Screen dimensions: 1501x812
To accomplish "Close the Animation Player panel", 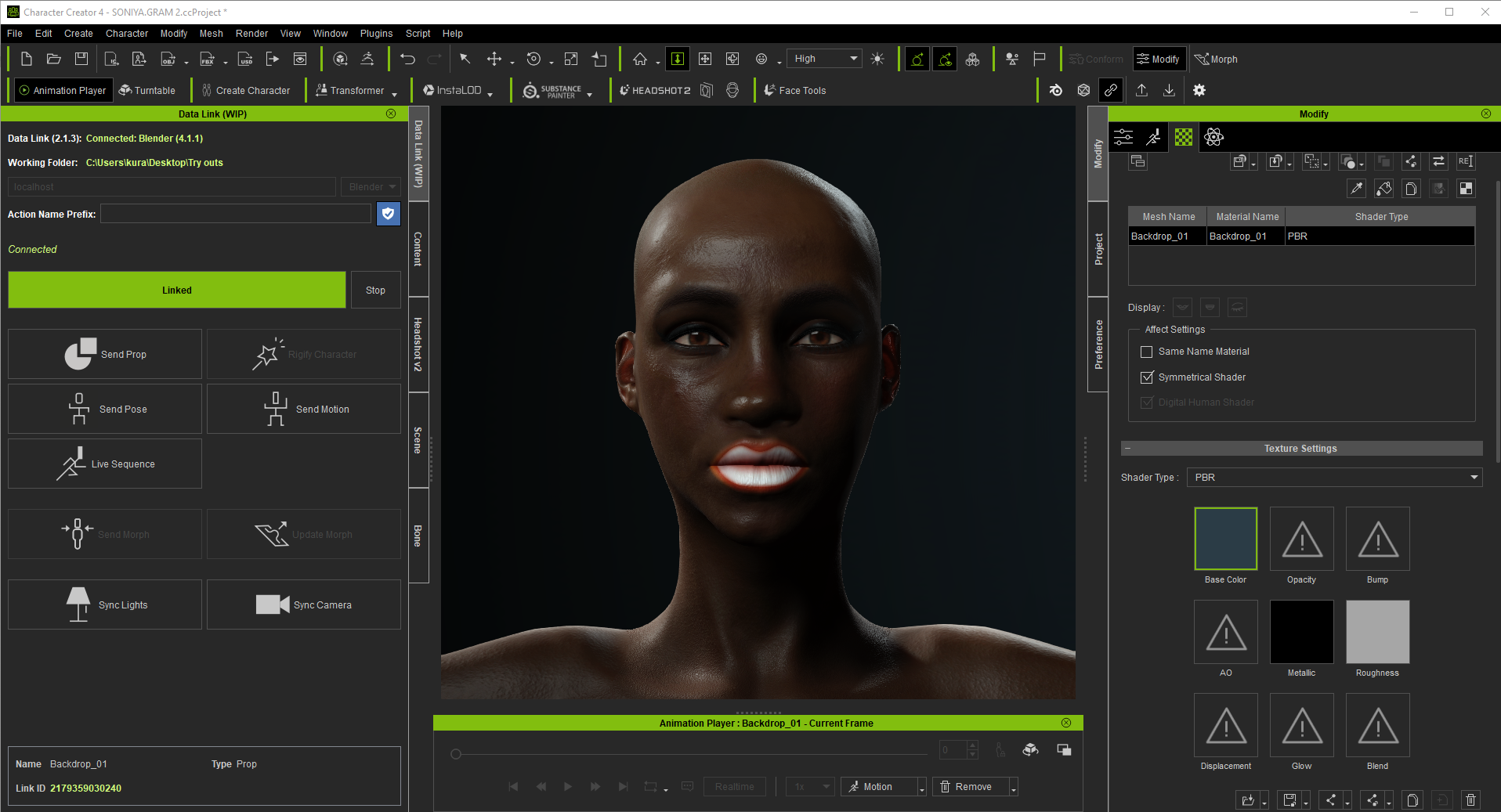I will click(x=1066, y=723).
